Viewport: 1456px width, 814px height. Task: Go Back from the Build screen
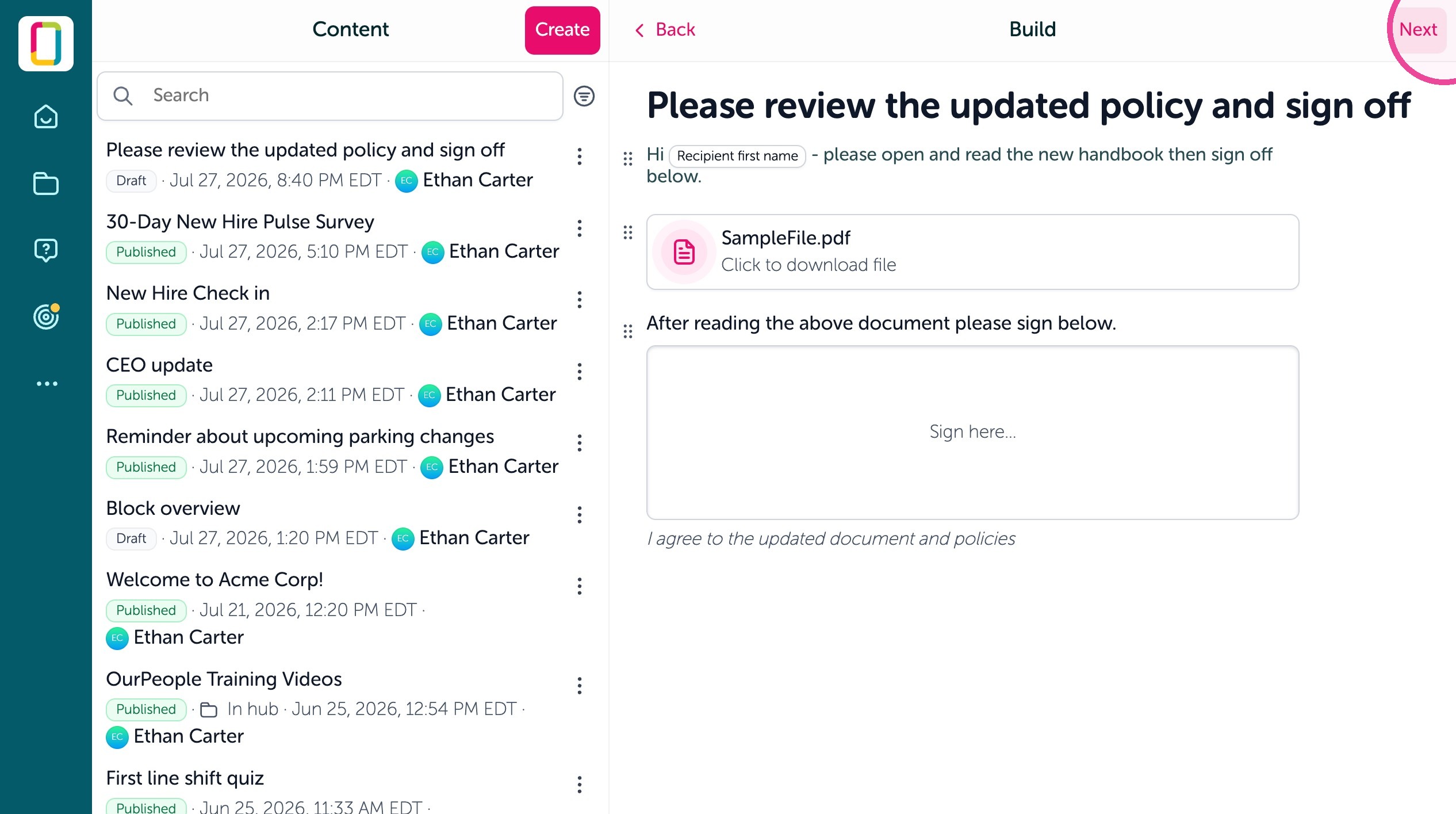(665, 30)
